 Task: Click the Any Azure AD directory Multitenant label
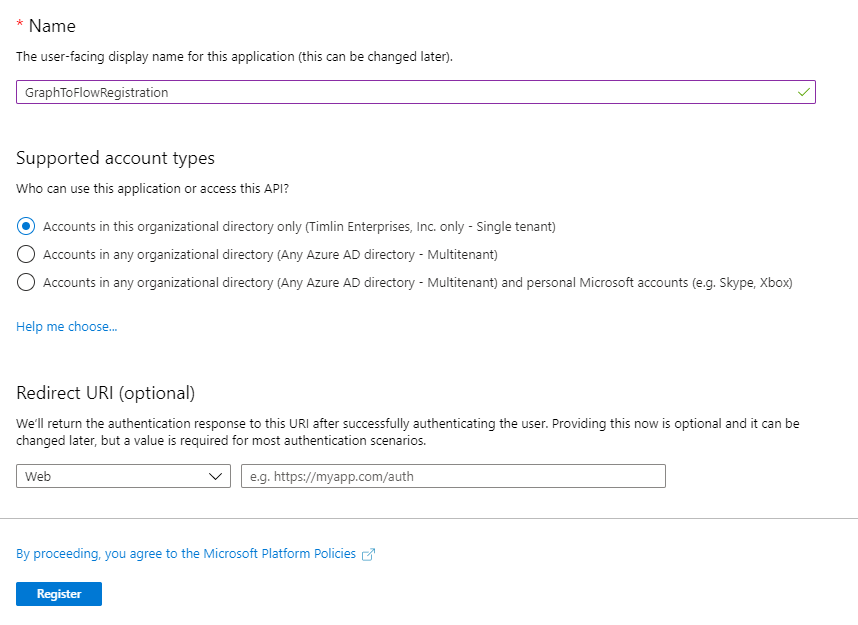point(270,254)
